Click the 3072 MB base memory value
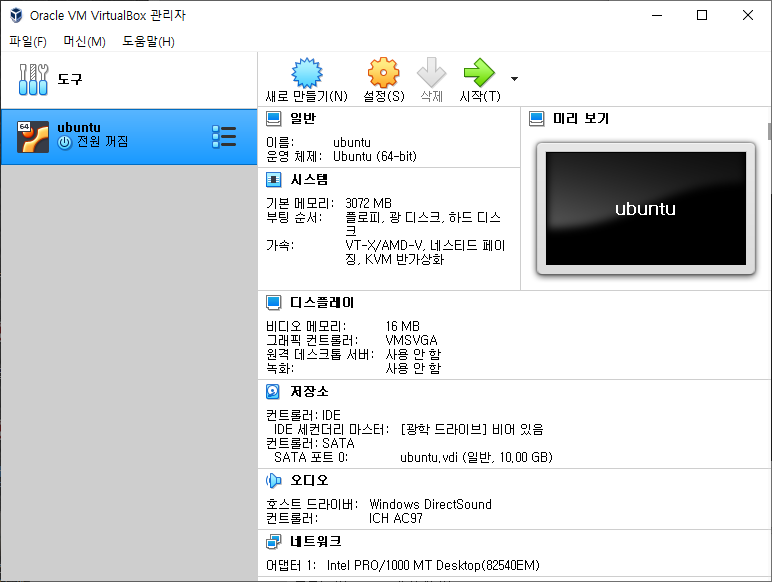Viewport: 772px width, 582px height. [x=368, y=203]
